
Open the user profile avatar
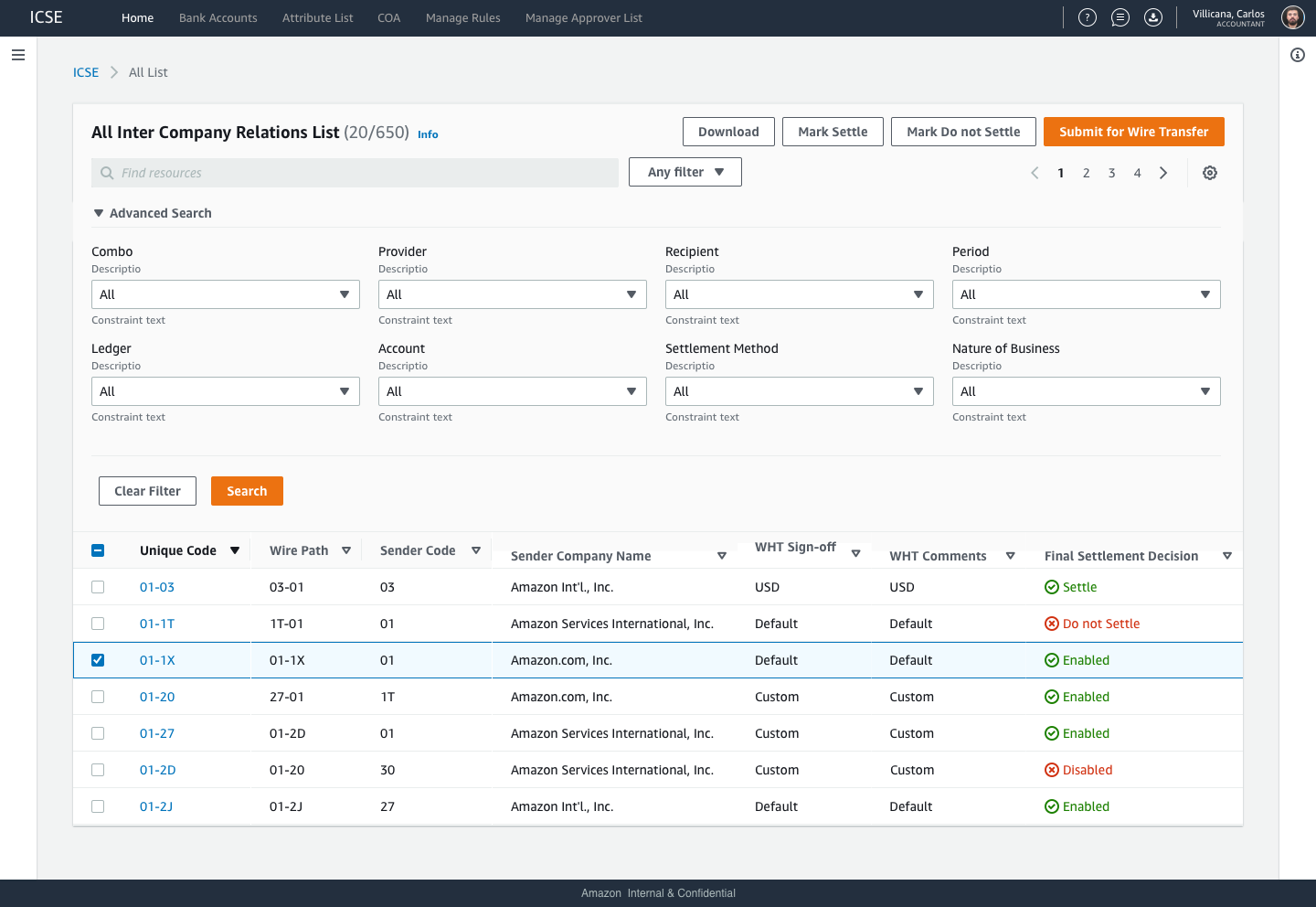pyautogui.click(x=1292, y=17)
